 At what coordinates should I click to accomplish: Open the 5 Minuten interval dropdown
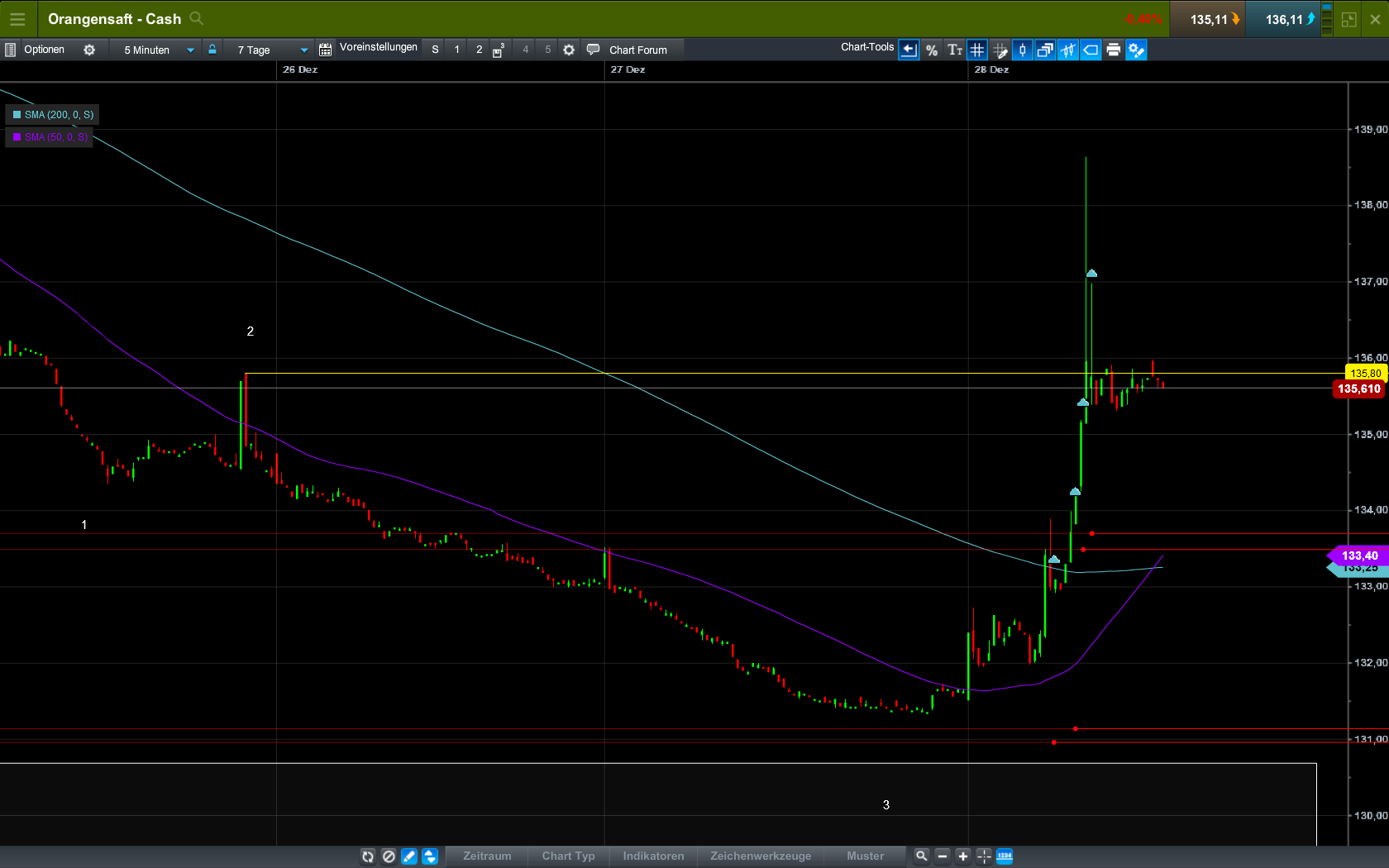[155, 50]
